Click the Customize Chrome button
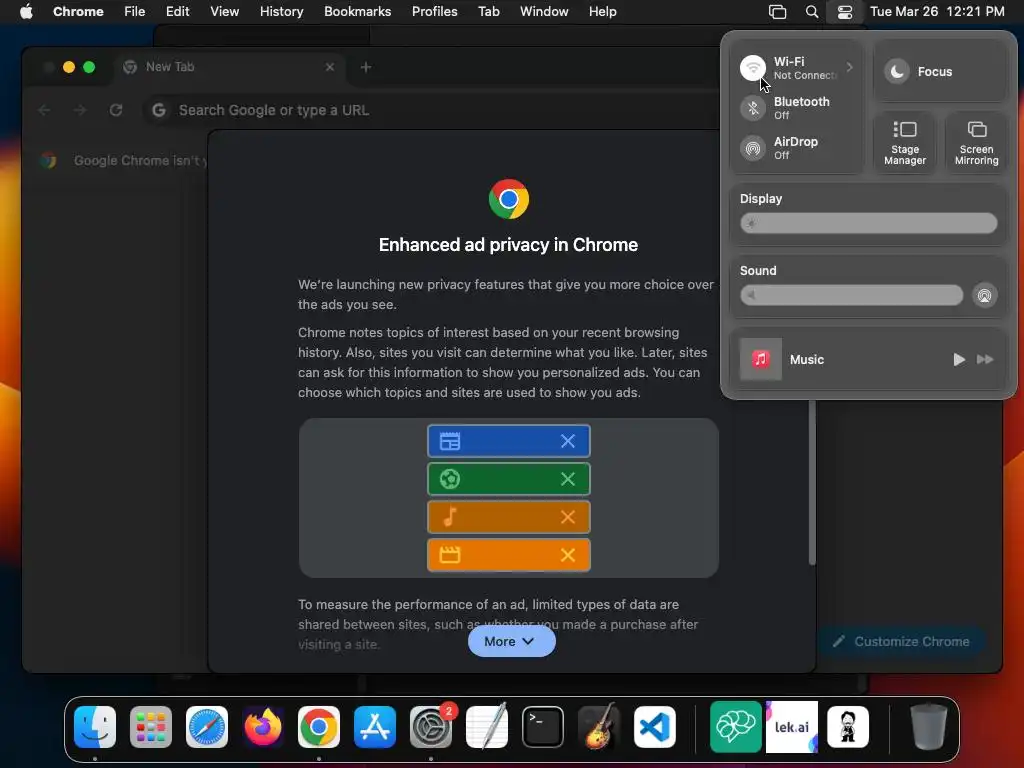This screenshot has width=1024, height=768. tap(901, 641)
